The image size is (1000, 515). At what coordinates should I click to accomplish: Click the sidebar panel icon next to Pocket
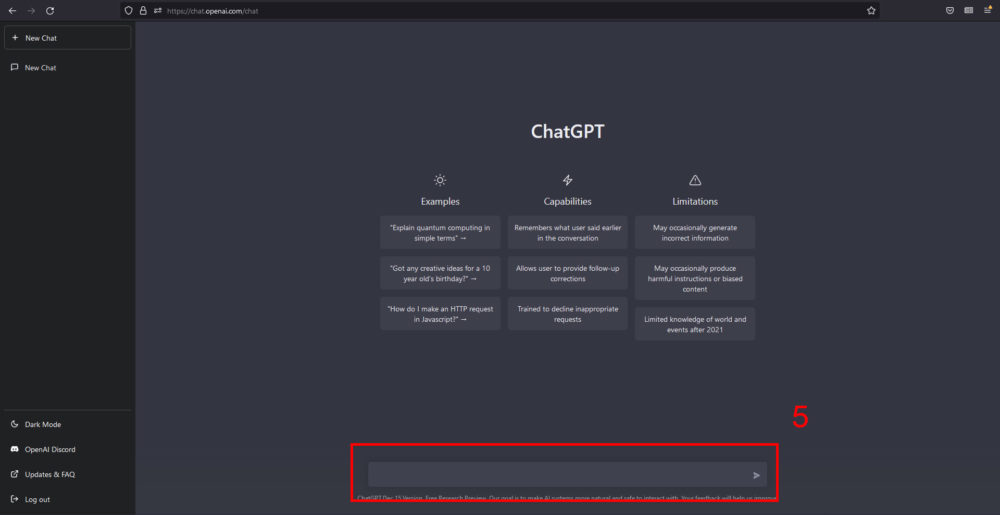[969, 11]
